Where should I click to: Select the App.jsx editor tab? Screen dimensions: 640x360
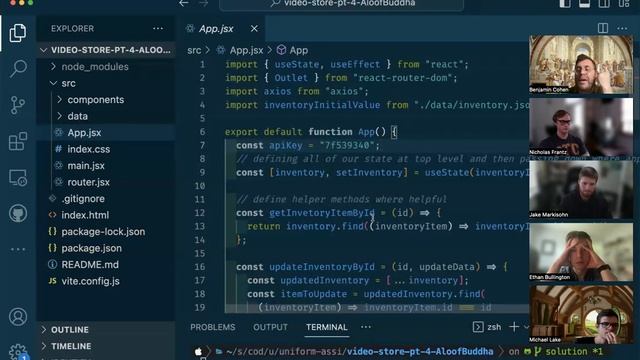tap(222, 29)
